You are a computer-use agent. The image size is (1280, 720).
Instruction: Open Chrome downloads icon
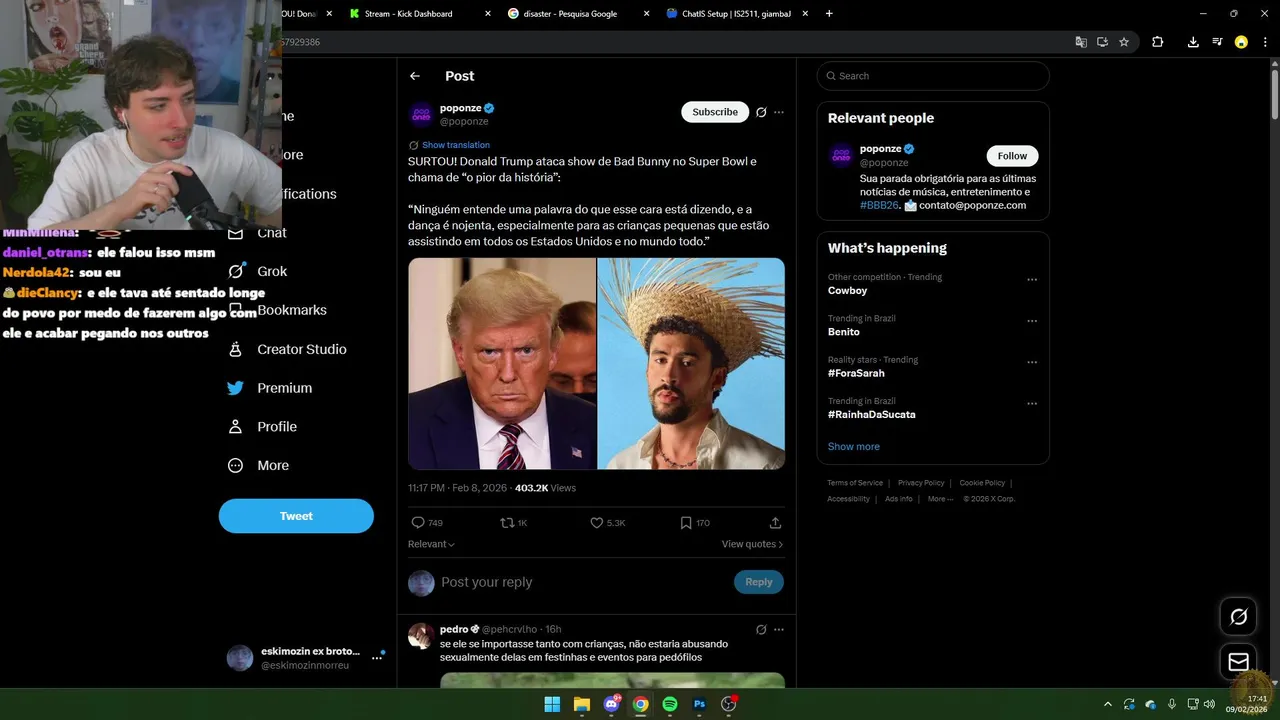(x=1193, y=42)
